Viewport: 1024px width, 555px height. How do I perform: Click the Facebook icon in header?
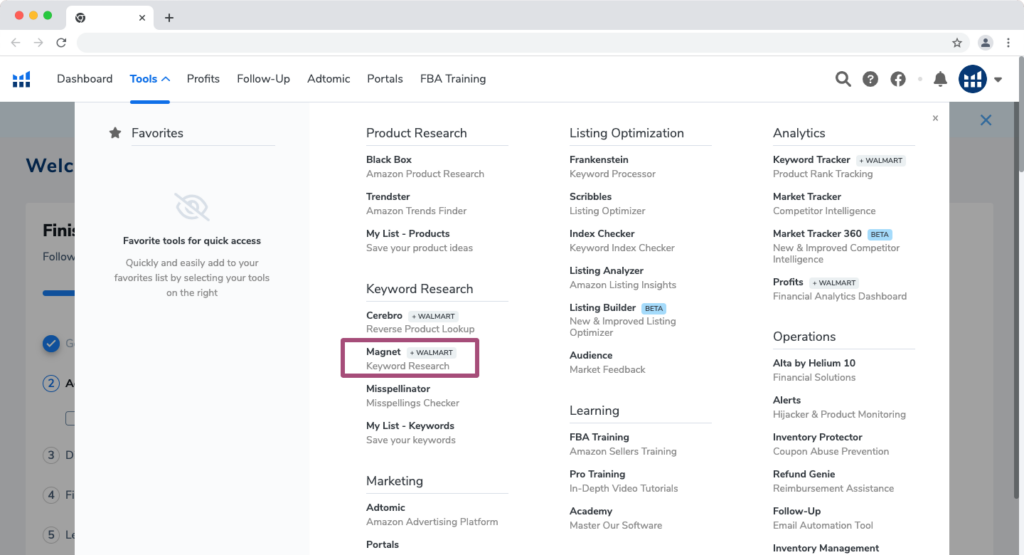pos(898,79)
